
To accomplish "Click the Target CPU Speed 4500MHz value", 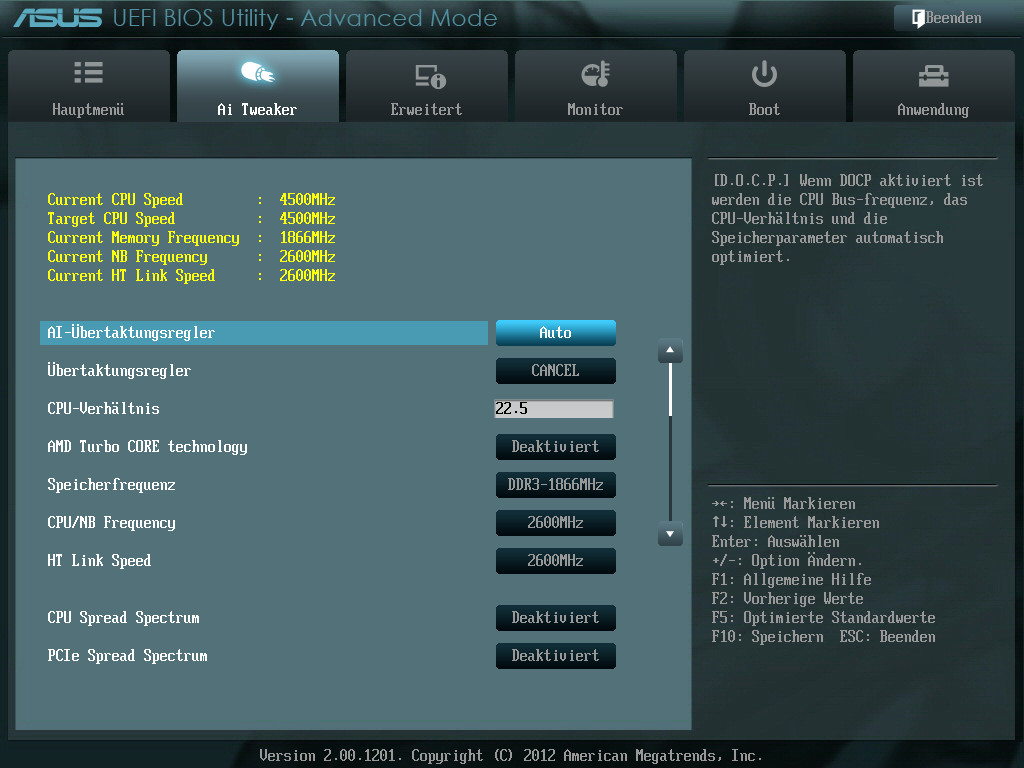I will point(307,218).
